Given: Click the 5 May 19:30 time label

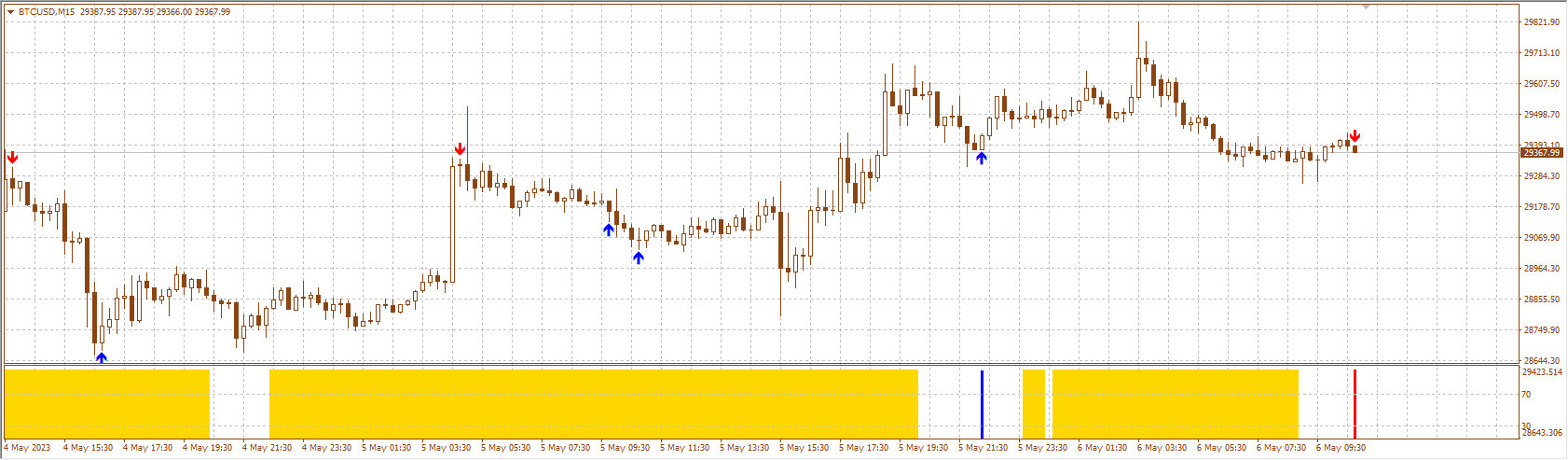Looking at the screenshot, I should tap(923, 448).
